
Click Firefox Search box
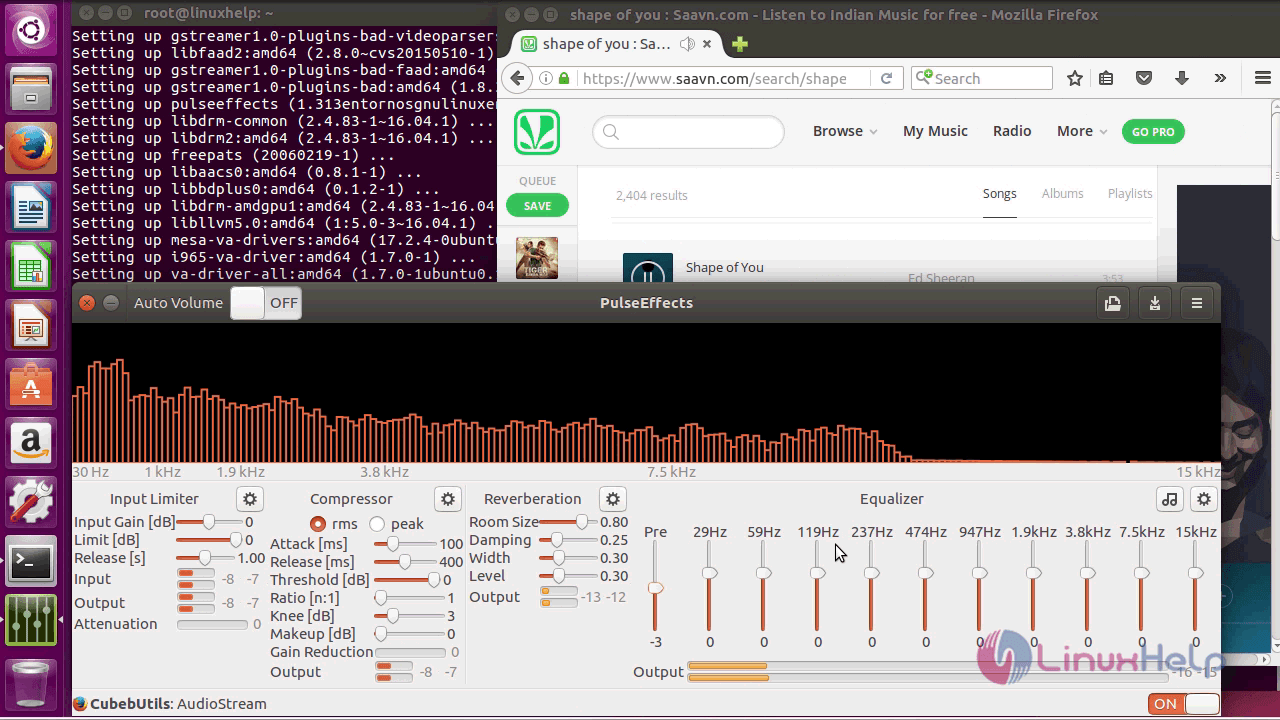tap(982, 78)
